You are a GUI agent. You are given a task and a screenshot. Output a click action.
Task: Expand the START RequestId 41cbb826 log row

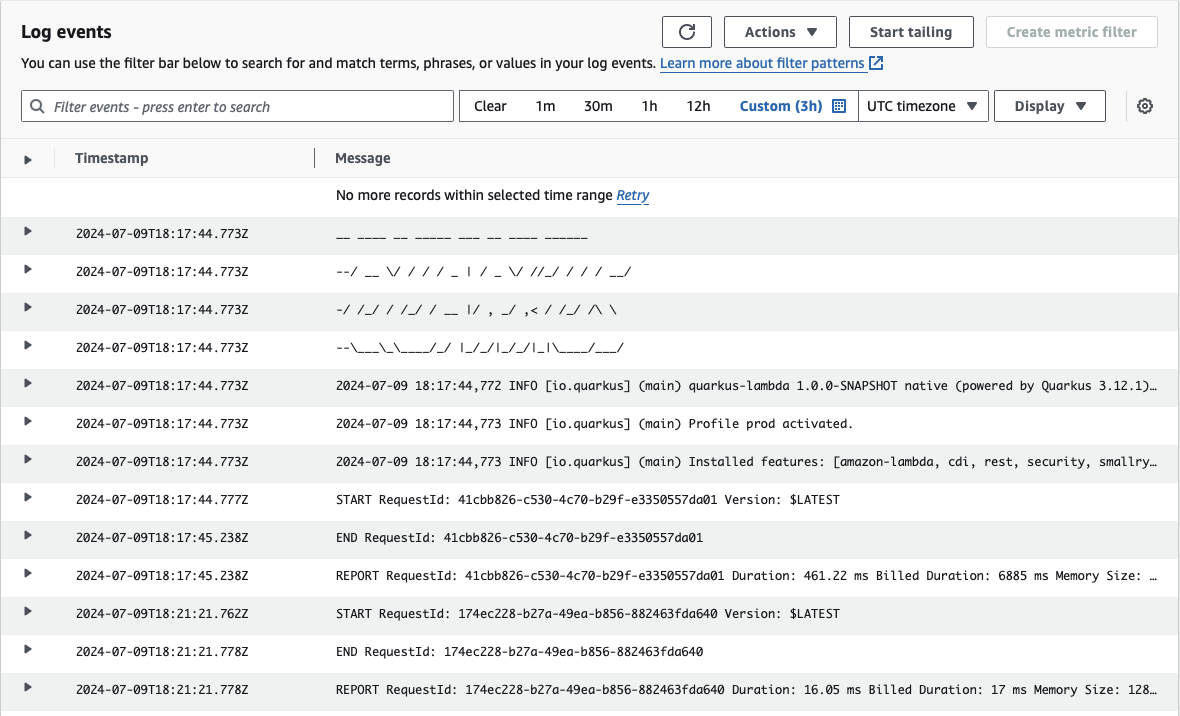pyautogui.click(x=27, y=500)
